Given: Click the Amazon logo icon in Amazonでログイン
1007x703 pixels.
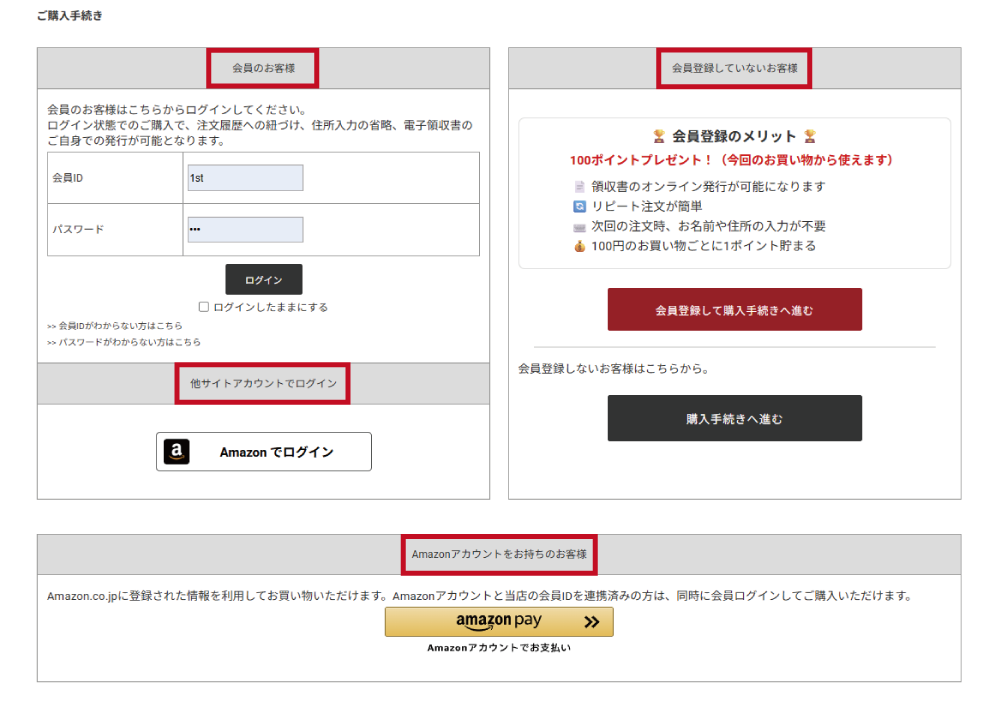Looking at the screenshot, I should [177, 452].
